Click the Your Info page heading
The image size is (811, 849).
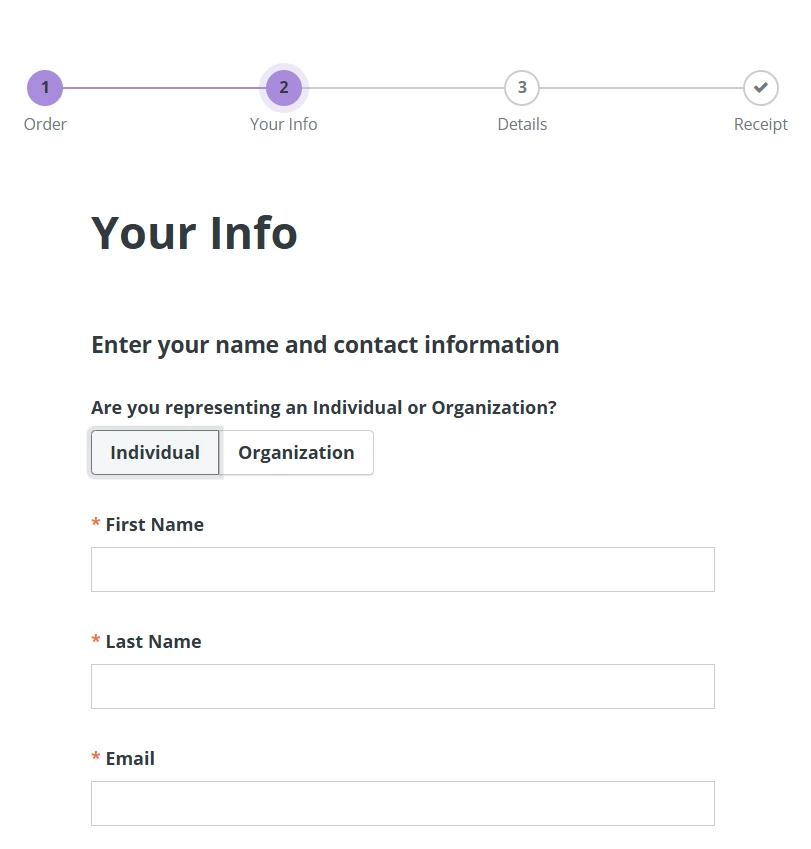[194, 232]
